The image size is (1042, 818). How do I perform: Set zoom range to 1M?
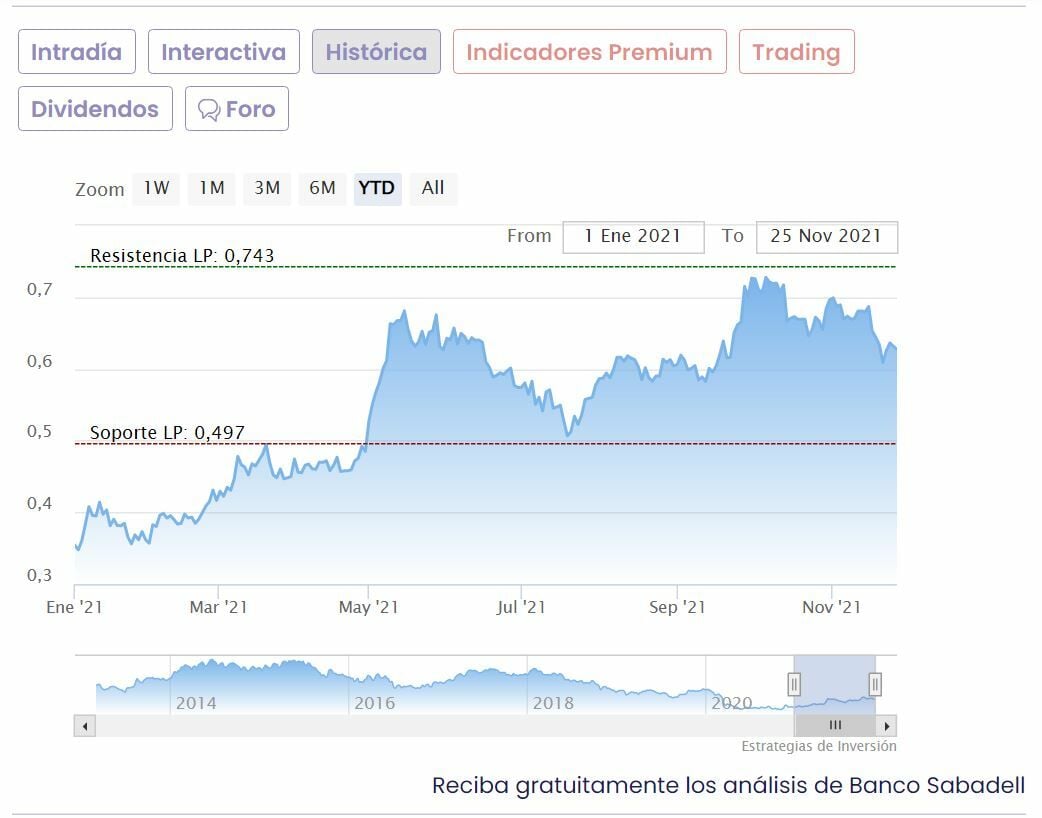[x=211, y=188]
